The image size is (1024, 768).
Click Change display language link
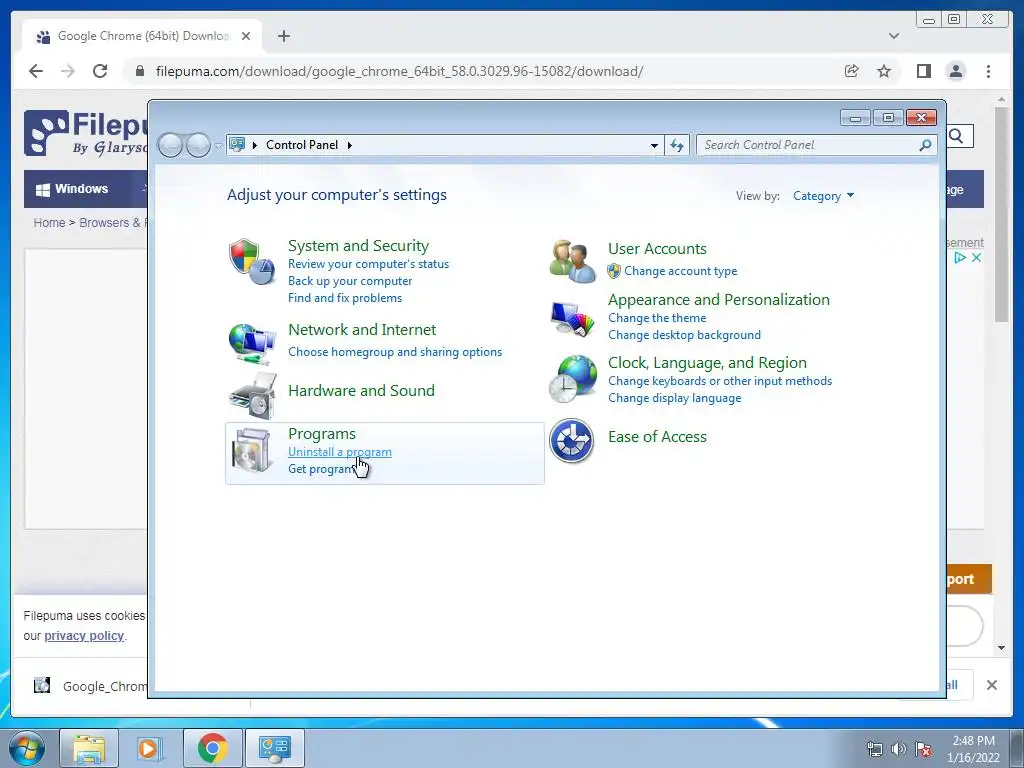pyautogui.click(x=675, y=398)
